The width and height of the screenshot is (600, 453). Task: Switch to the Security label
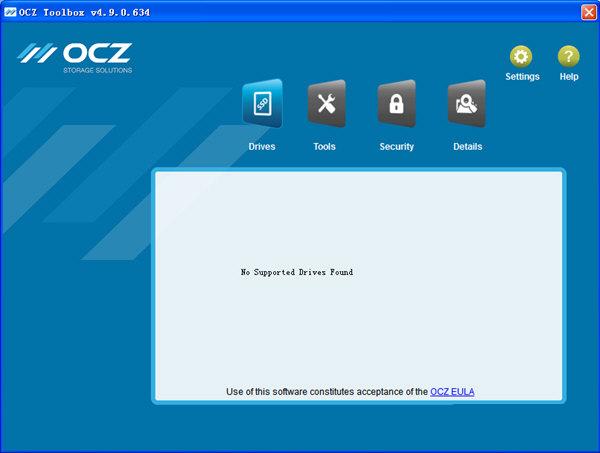[396, 147]
